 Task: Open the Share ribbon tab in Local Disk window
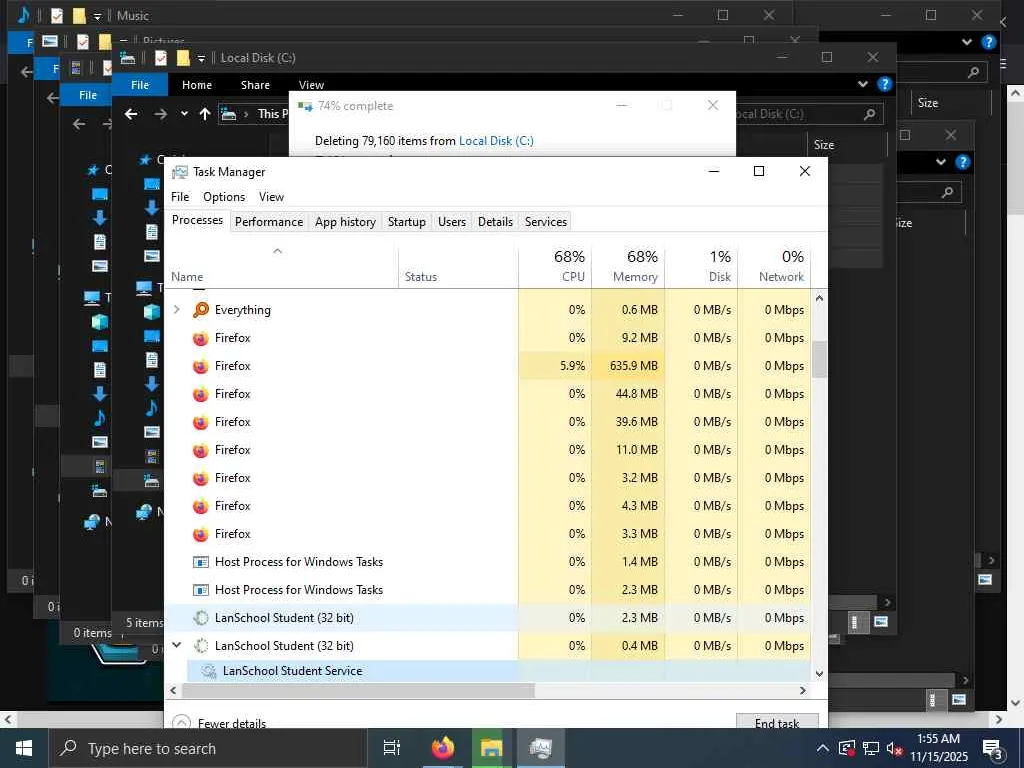click(x=255, y=85)
